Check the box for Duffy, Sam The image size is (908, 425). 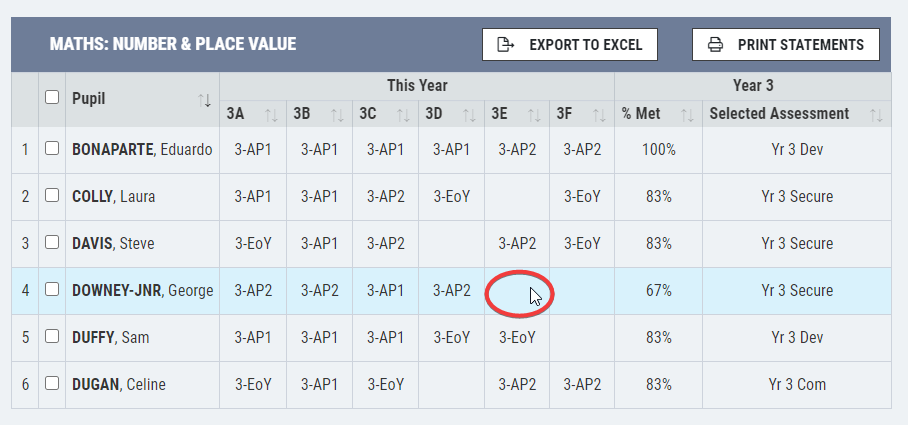point(52,336)
